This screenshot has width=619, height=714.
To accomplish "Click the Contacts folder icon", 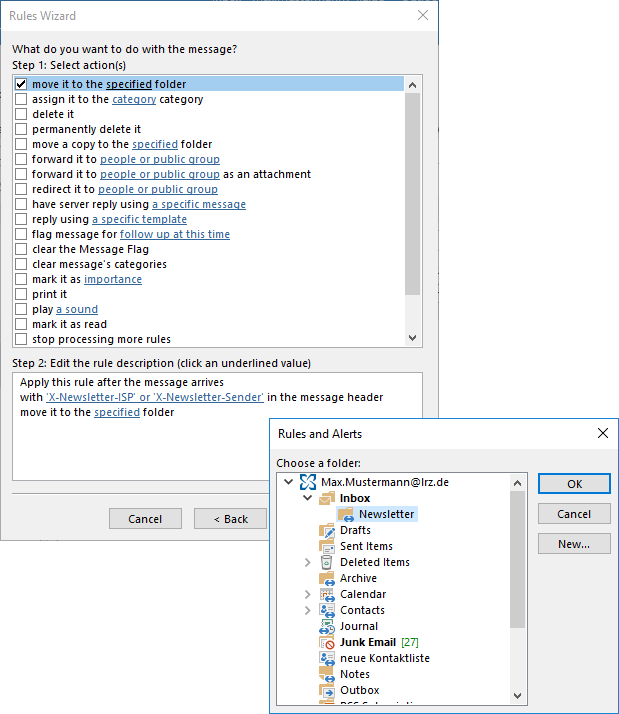I will (x=327, y=610).
